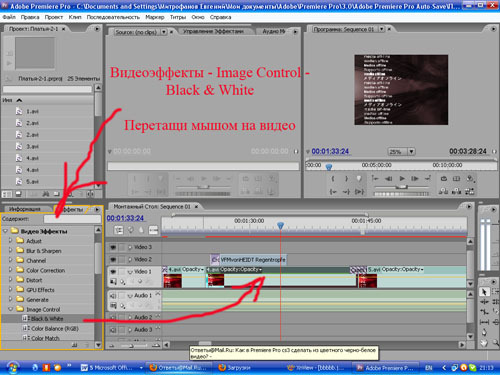
Task: Go to previous edit point
Action: click(x=375, y=179)
